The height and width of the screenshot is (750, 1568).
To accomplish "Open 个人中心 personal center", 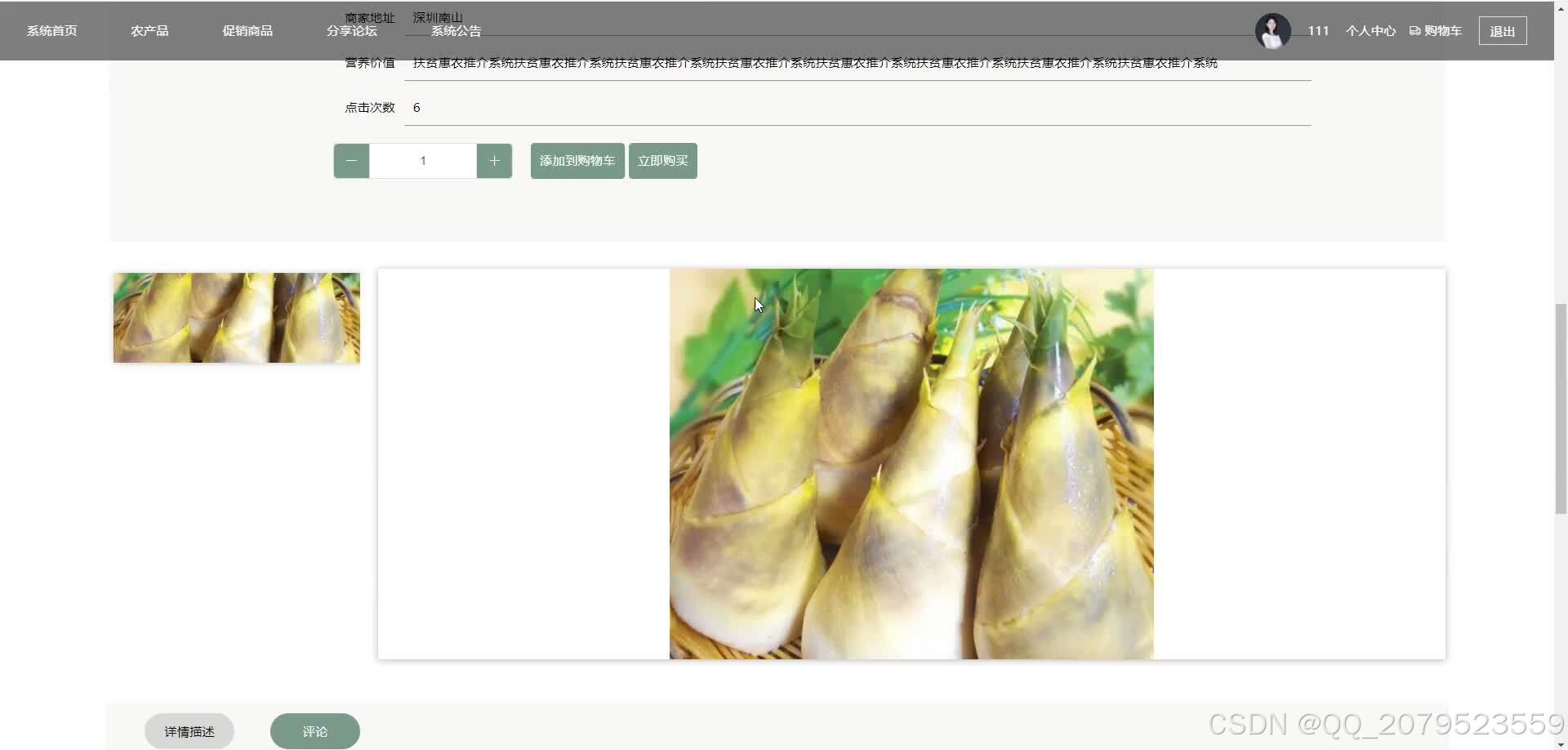I will coord(1370,31).
